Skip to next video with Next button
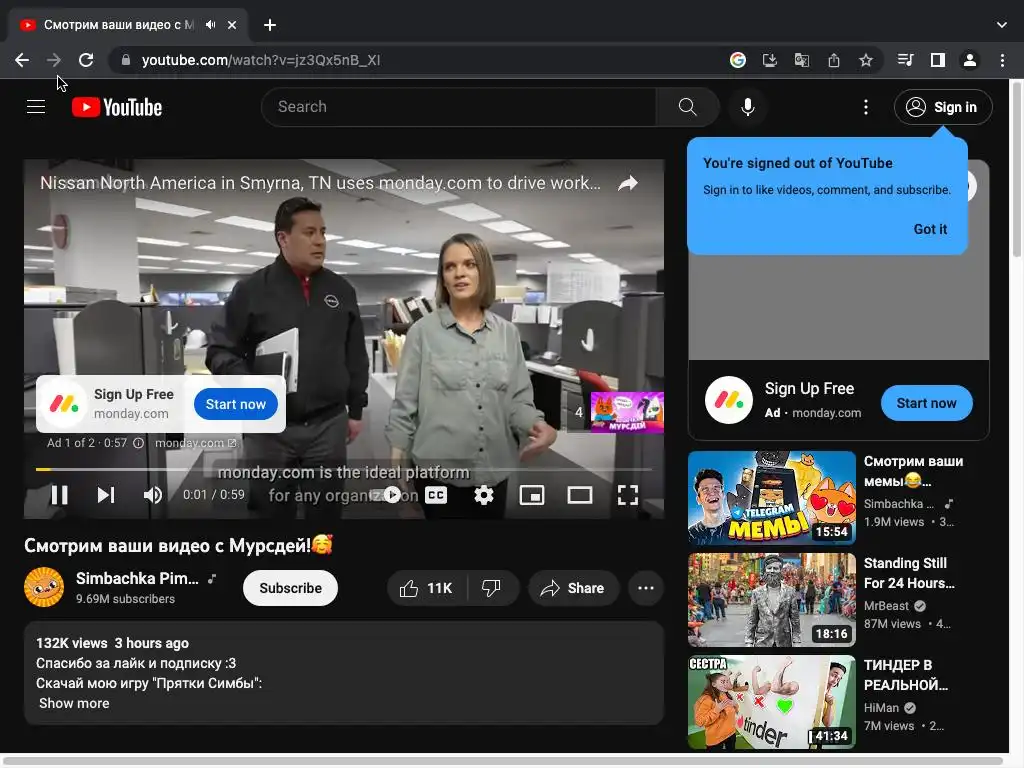 coord(106,495)
